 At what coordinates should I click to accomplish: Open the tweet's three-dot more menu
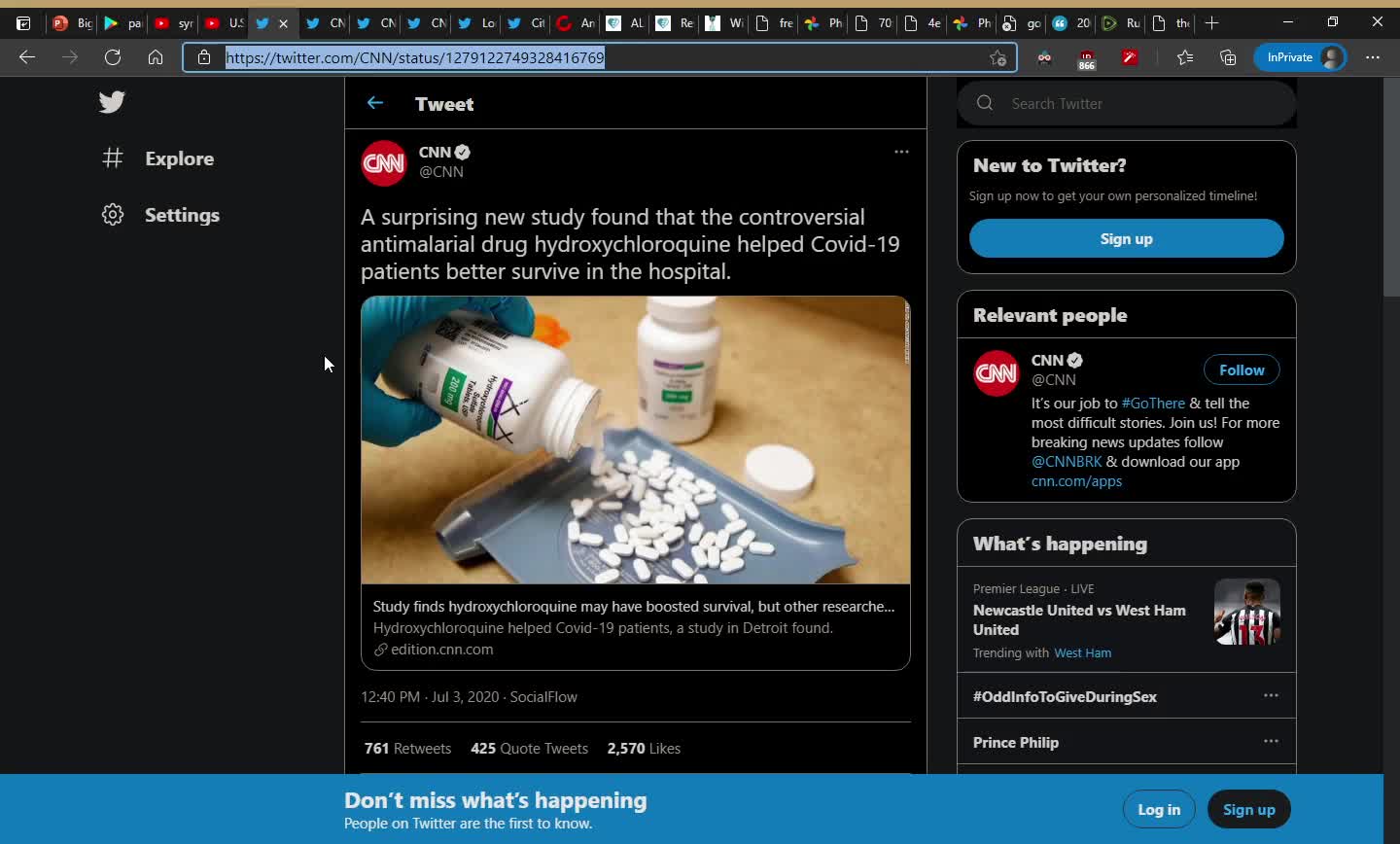point(901,152)
